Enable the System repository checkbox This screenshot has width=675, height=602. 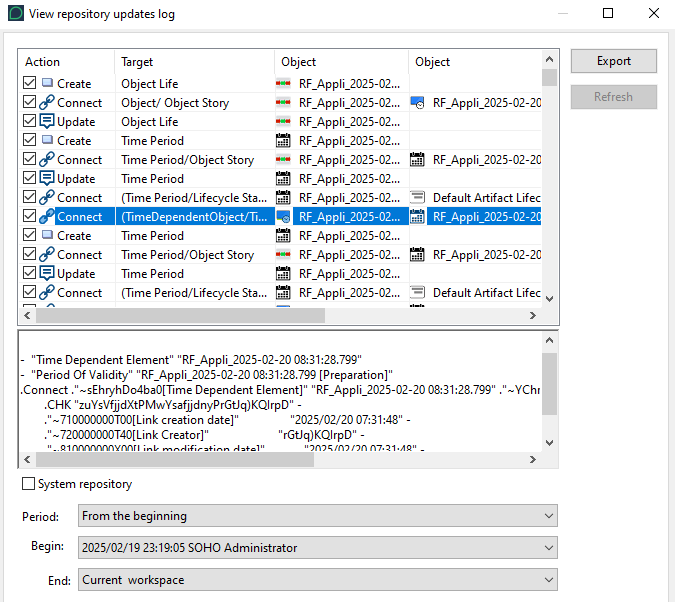point(29,485)
